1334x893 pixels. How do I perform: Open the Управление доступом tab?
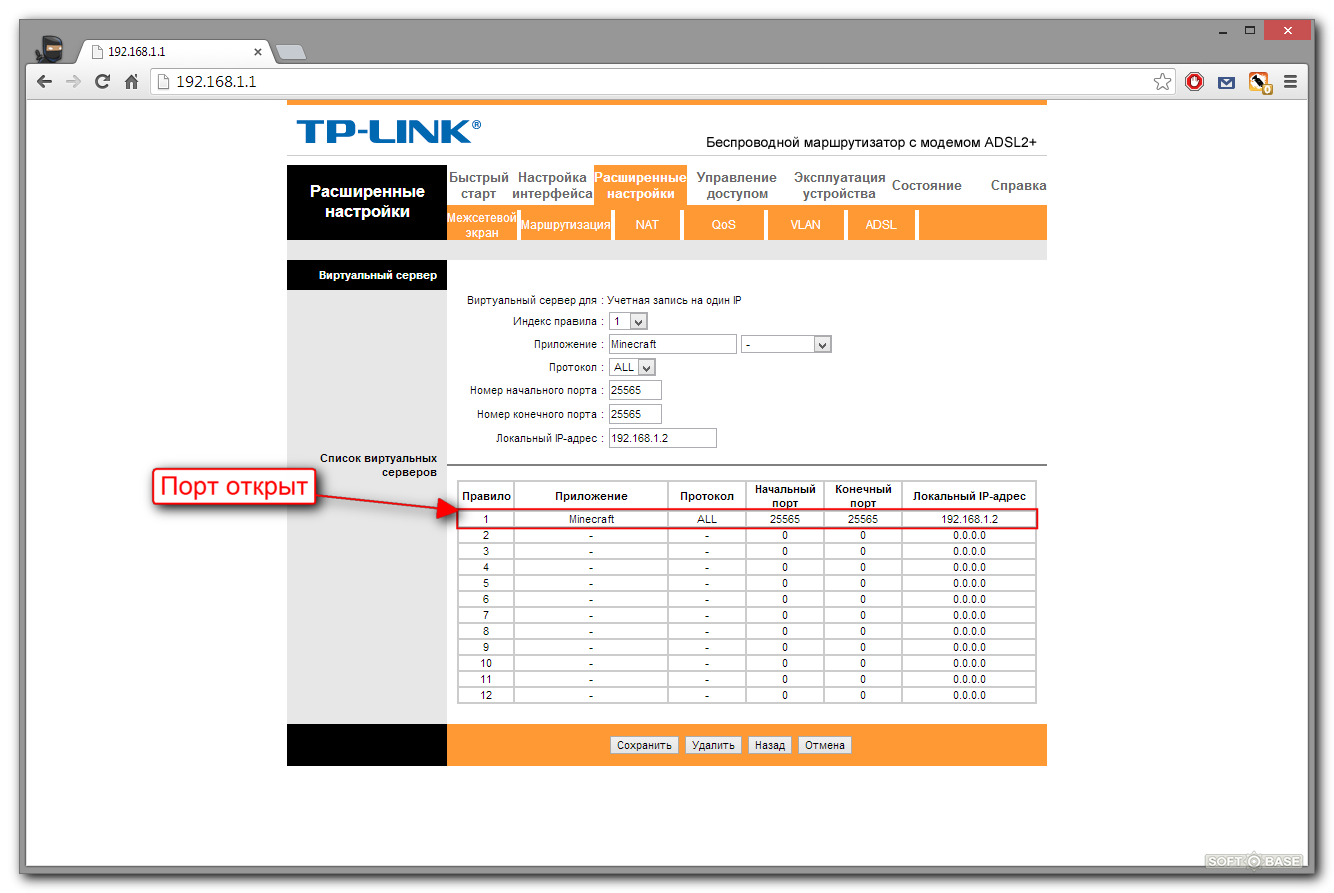[737, 185]
